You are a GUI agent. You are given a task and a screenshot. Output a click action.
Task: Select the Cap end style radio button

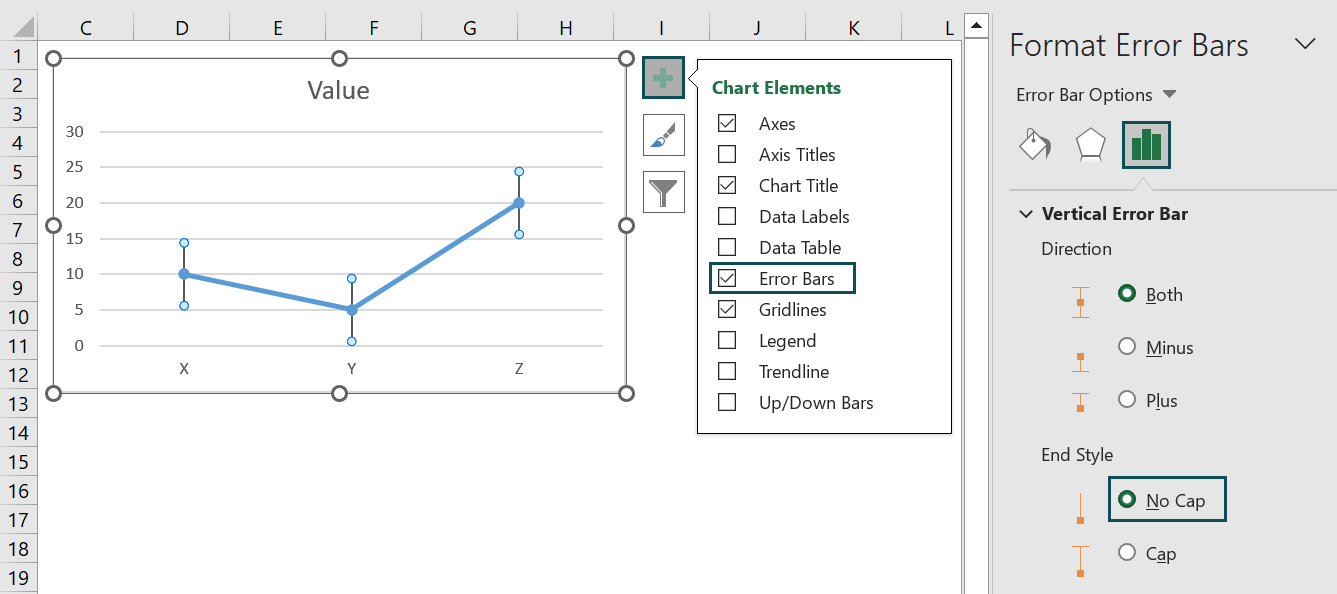[x=1127, y=552]
